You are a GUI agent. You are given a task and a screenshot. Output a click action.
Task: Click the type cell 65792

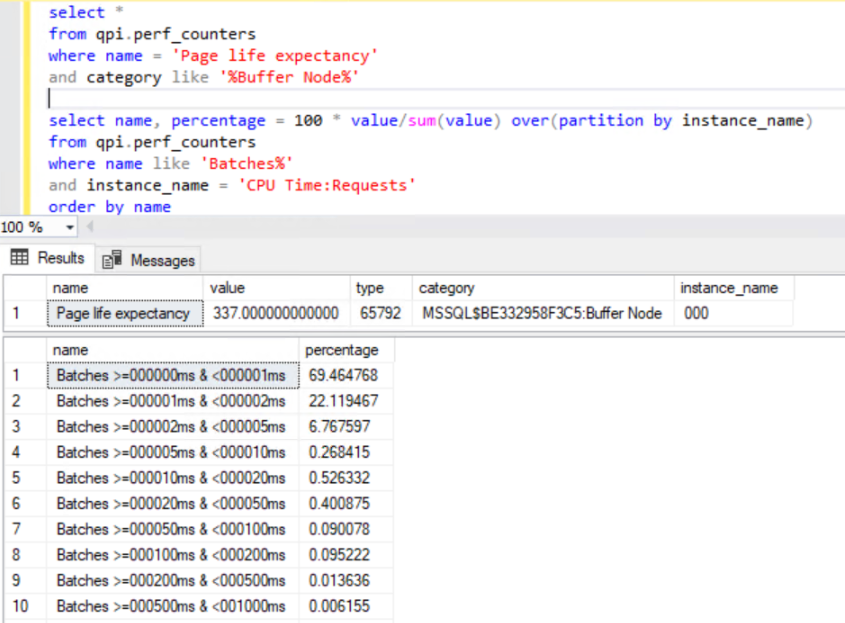click(x=382, y=313)
